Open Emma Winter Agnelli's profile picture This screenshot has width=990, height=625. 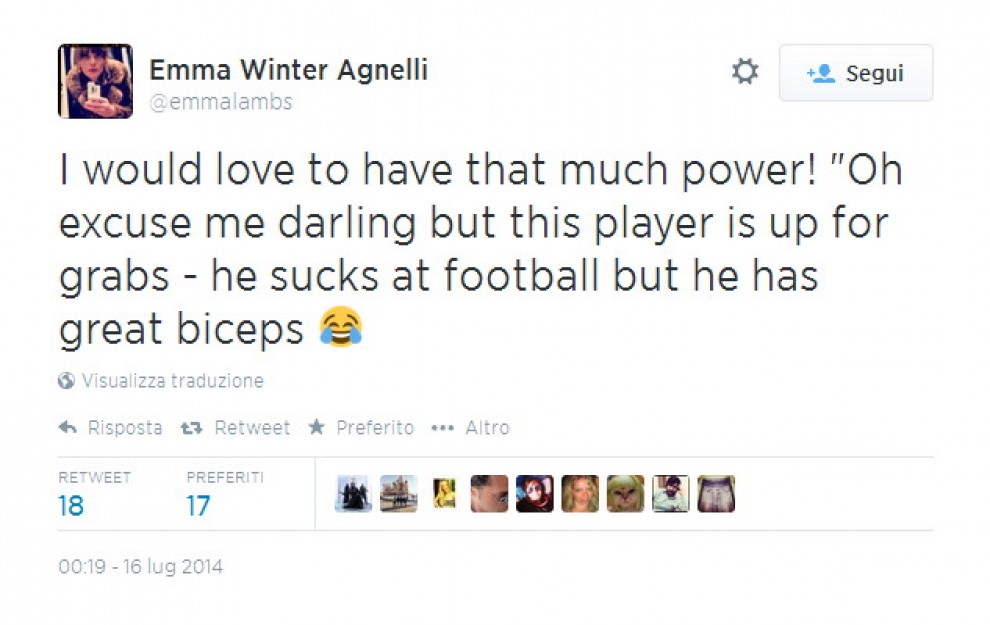pyautogui.click(x=95, y=81)
